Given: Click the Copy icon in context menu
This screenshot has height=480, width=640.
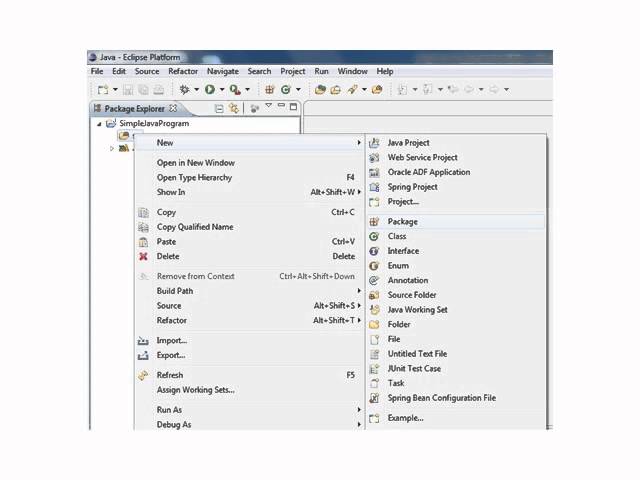Looking at the screenshot, I should (143, 212).
